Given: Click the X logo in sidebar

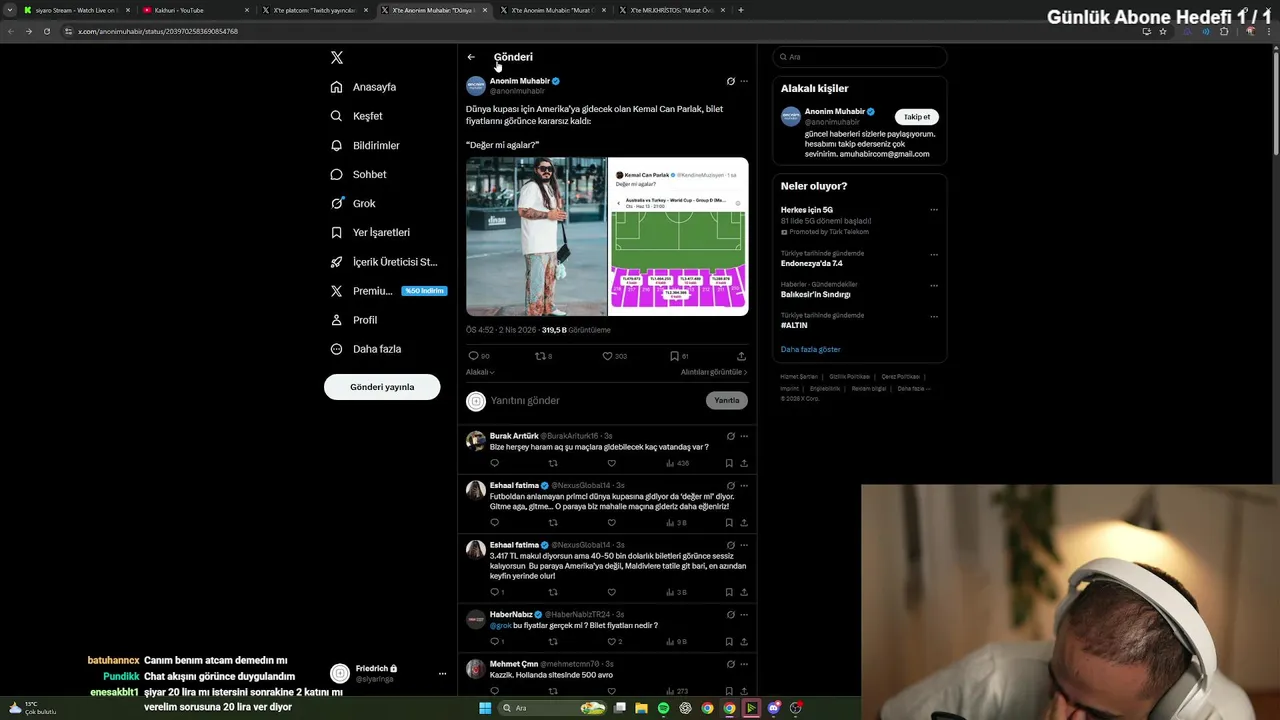Looking at the screenshot, I should pos(337,58).
